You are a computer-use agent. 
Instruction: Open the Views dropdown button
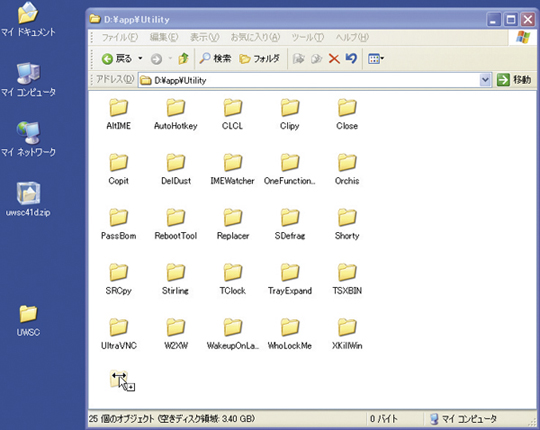[x=376, y=59]
